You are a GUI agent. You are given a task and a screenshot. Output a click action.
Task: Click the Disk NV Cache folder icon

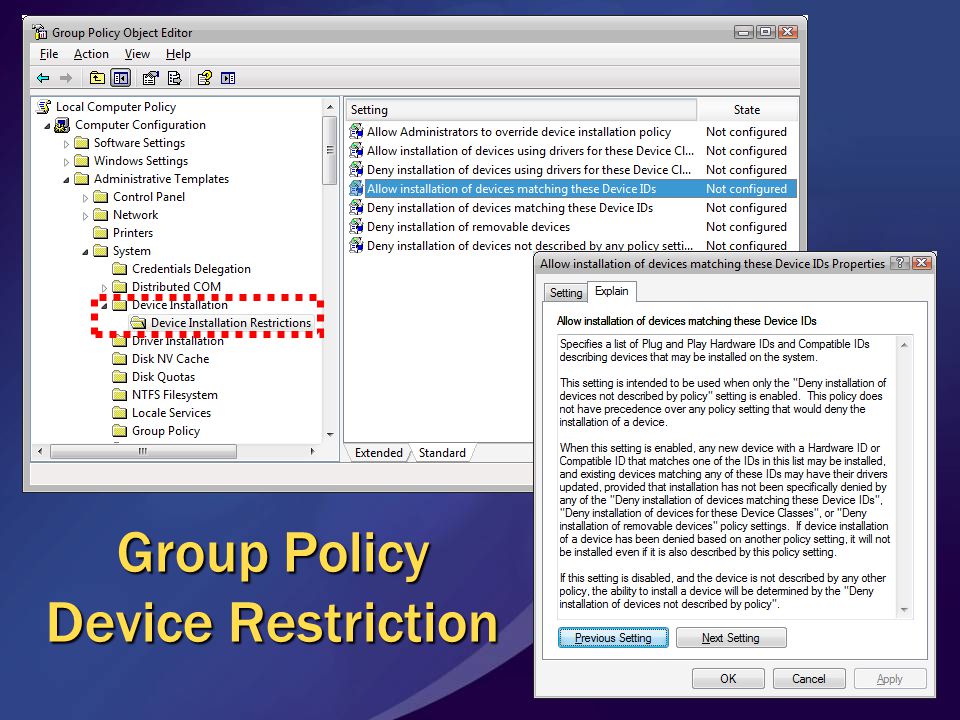120,359
